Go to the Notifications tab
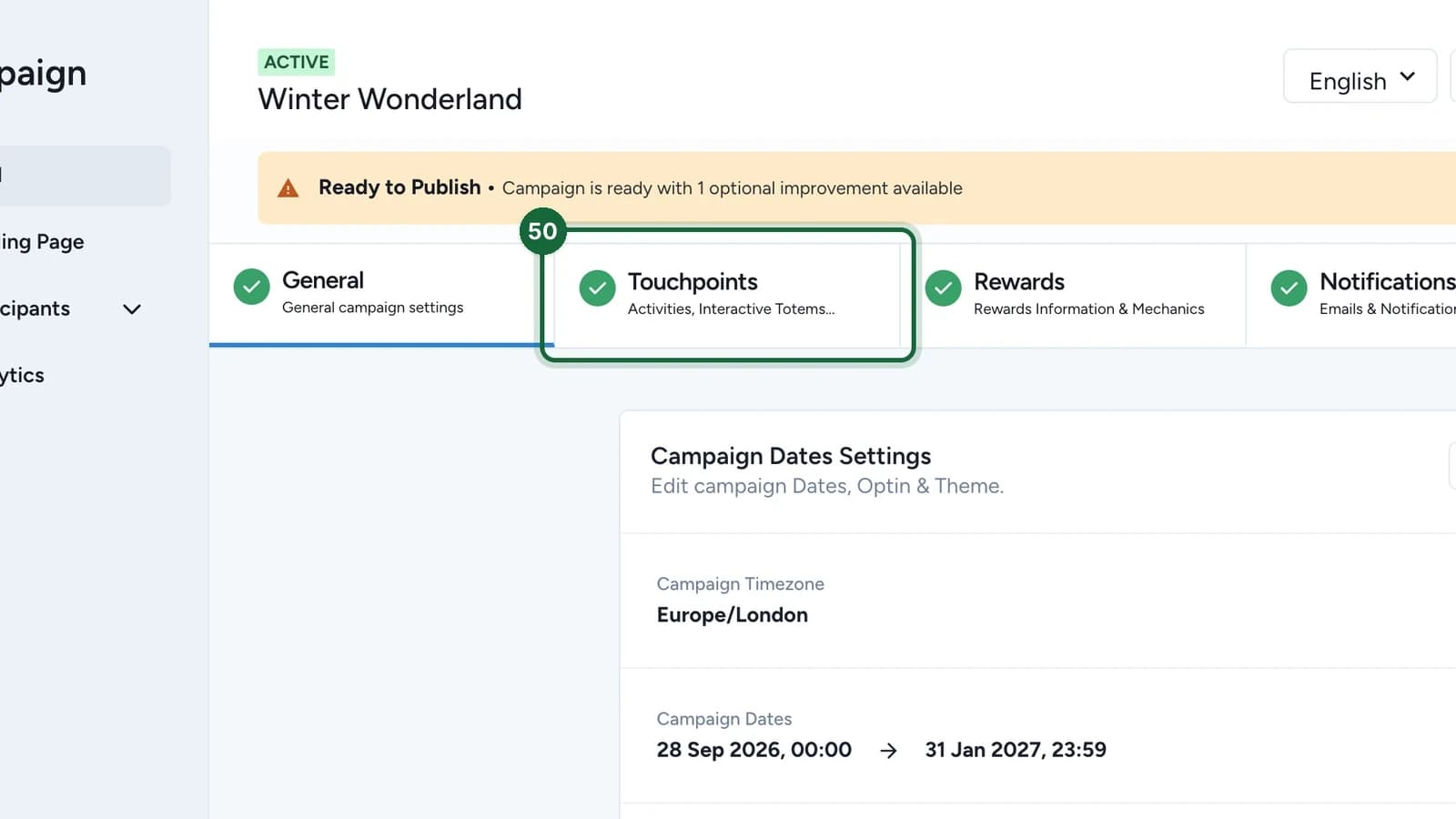Image resolution: width=1456 pixels, height=819 pixels. [x=1351, y=295]
